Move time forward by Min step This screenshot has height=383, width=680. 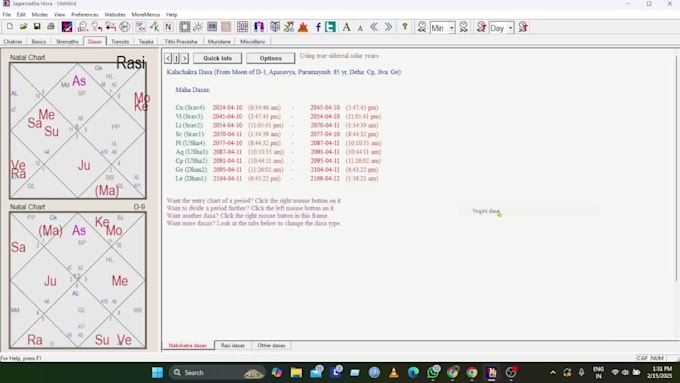coord(464,27)
